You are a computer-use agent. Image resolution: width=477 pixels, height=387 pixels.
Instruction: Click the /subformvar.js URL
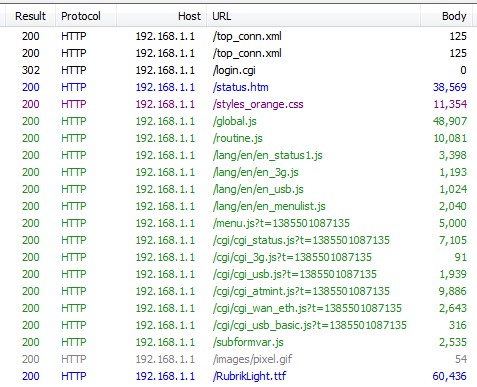(248, 342)
